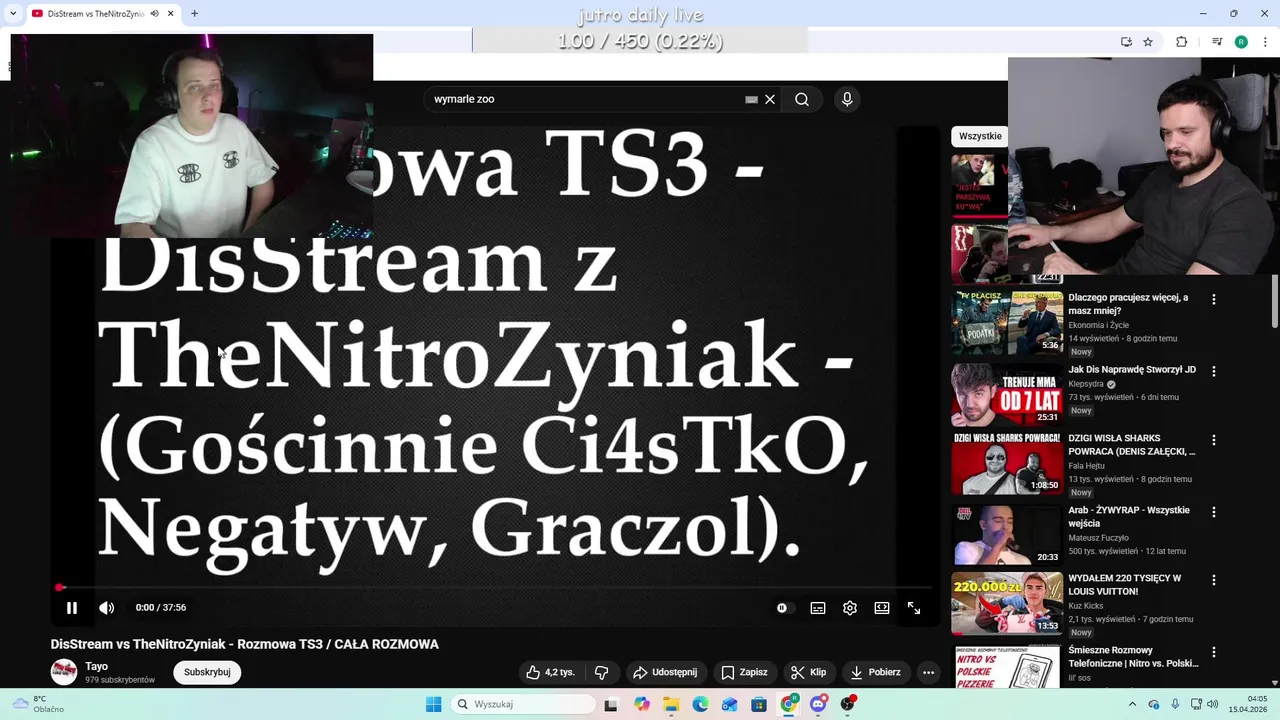Open options for the 'LOUIS VUITTON' video

pyautogui.click(x=1214, y=580)
